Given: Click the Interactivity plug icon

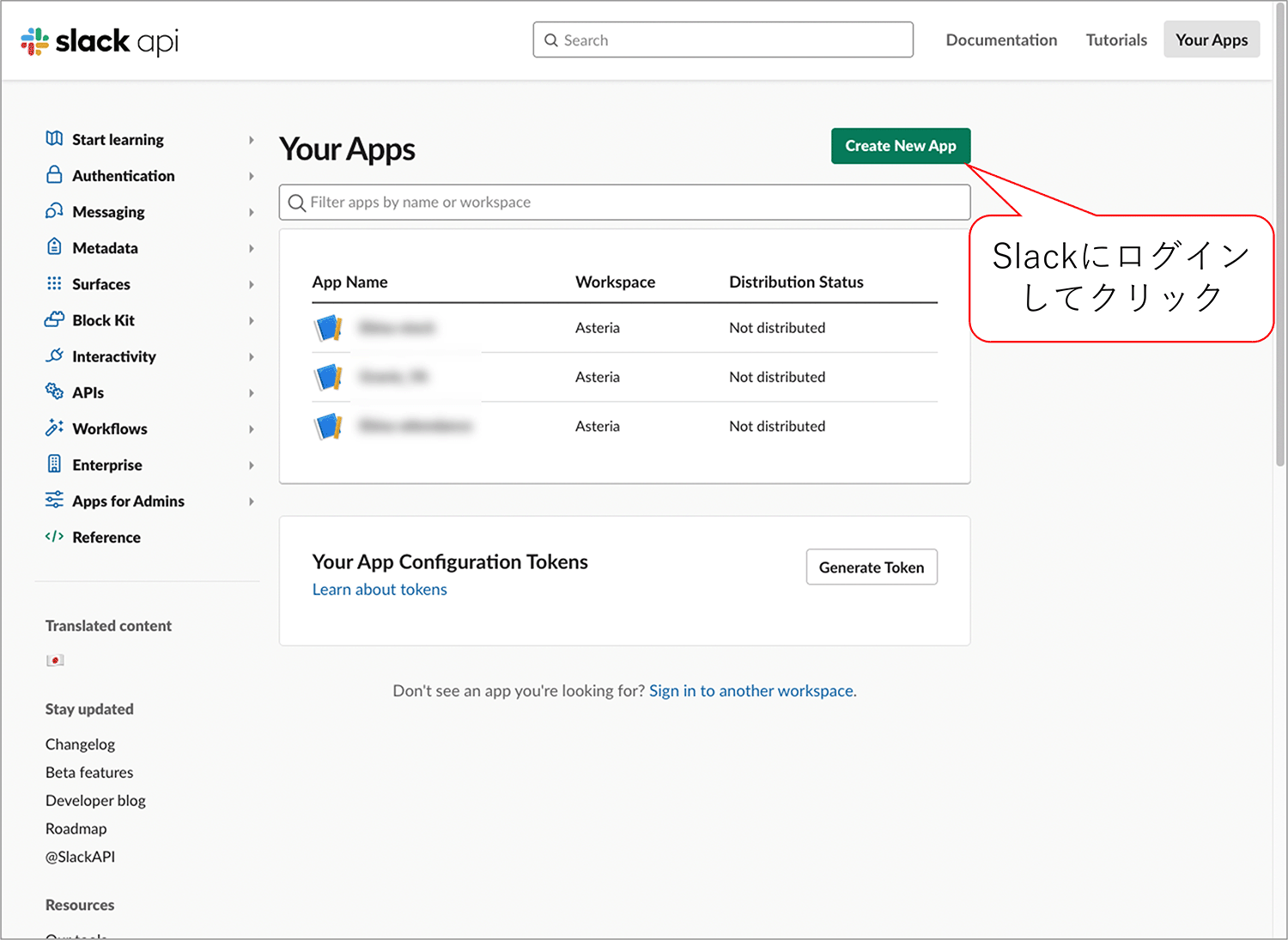Looking at the screenshot, I should tap(54, 355).
